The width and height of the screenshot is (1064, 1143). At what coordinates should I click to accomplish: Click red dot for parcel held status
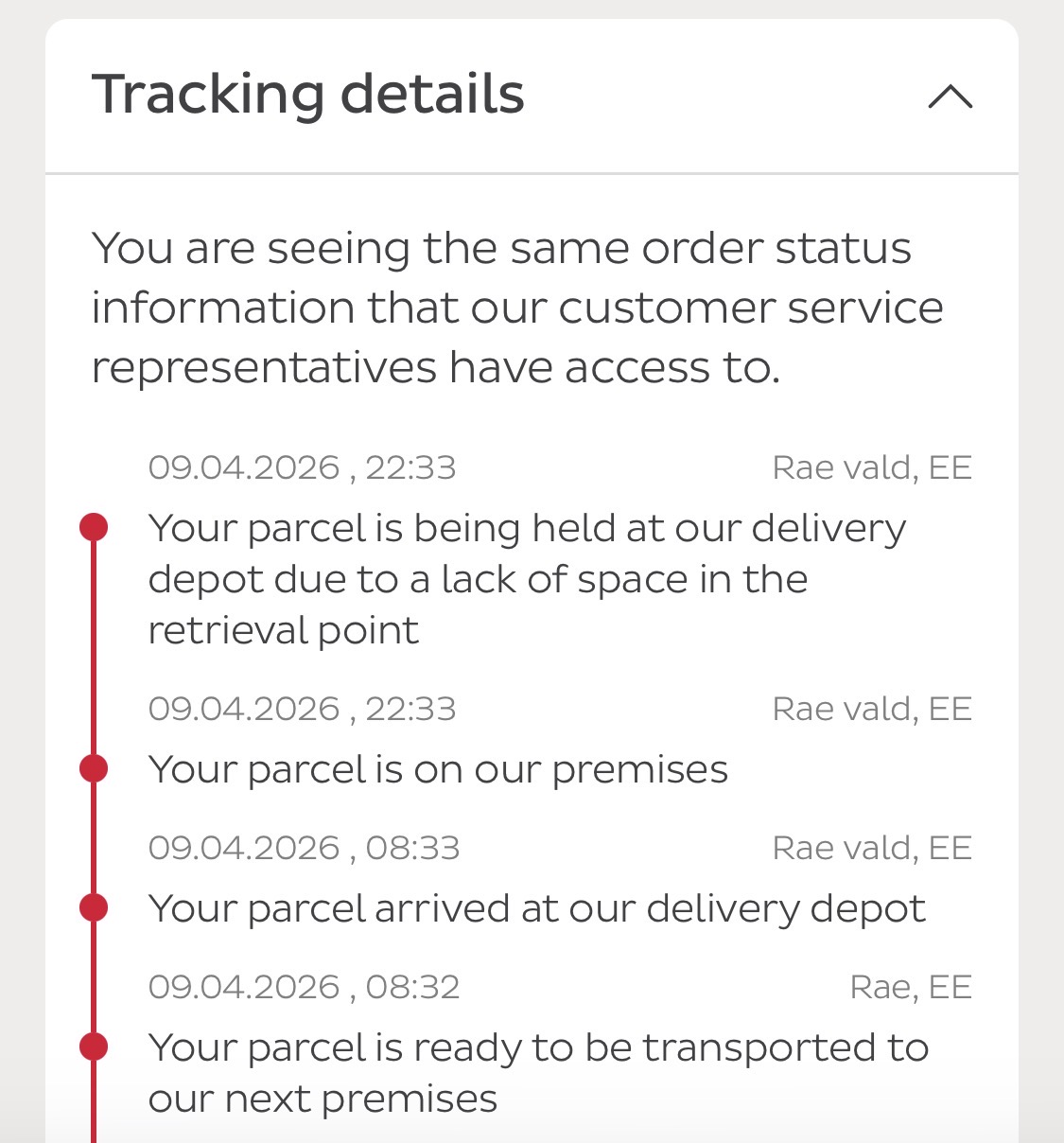tap(94, 527)
